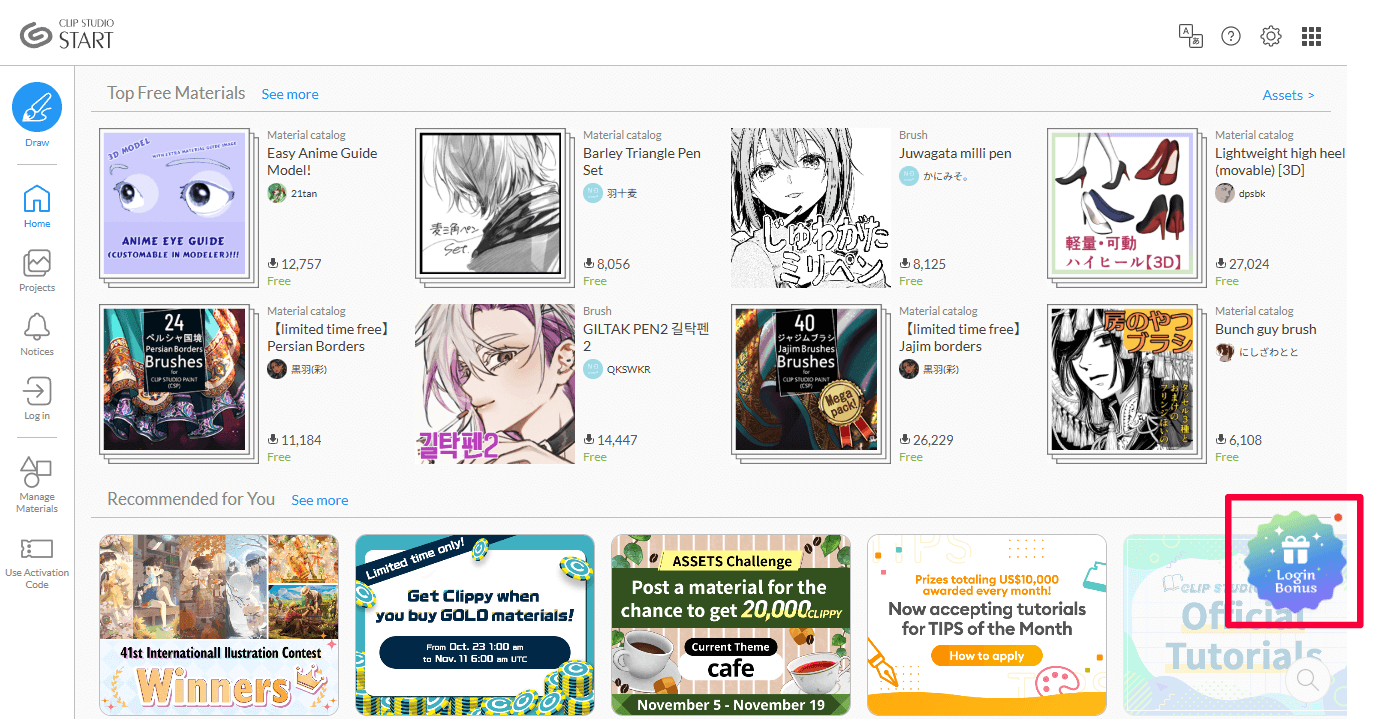Open the Notices bell icon

37,327
